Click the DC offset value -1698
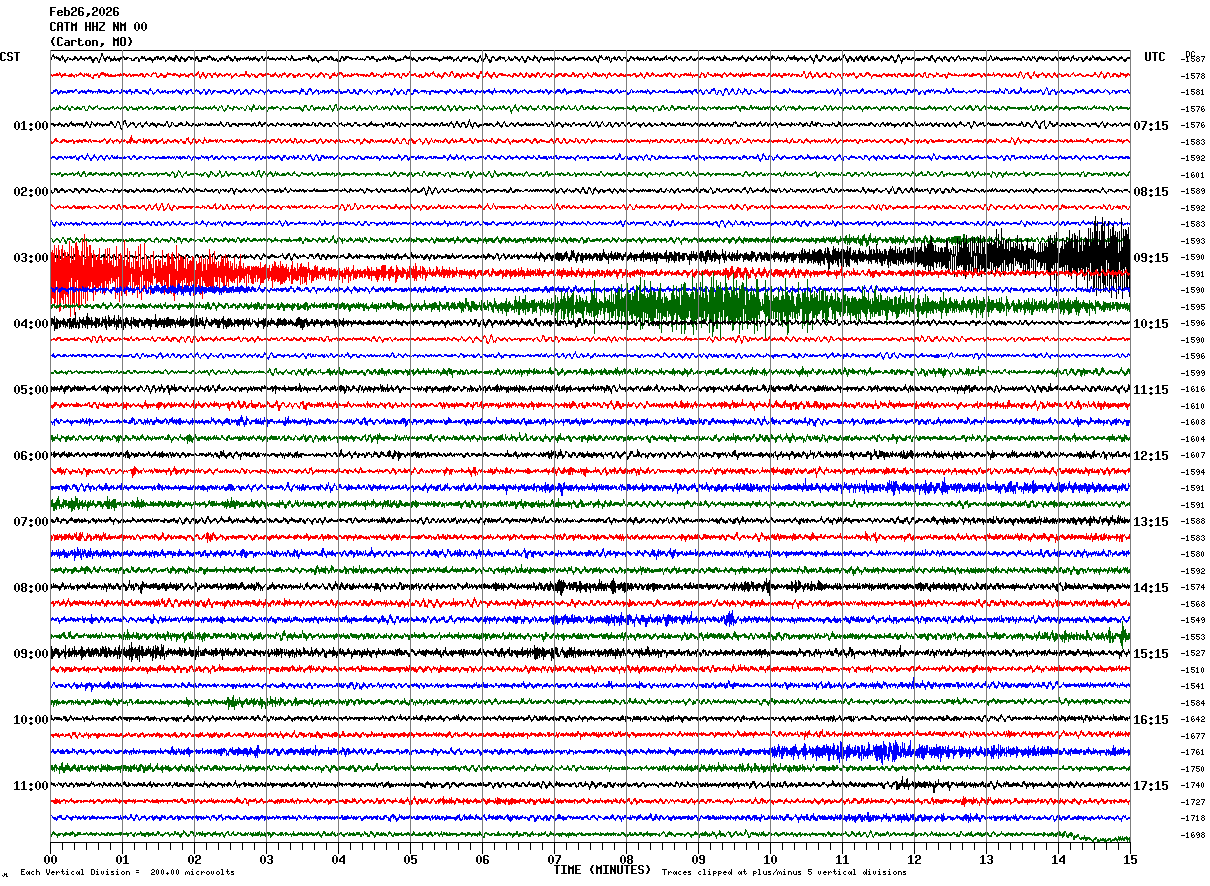 [1194, 835]
